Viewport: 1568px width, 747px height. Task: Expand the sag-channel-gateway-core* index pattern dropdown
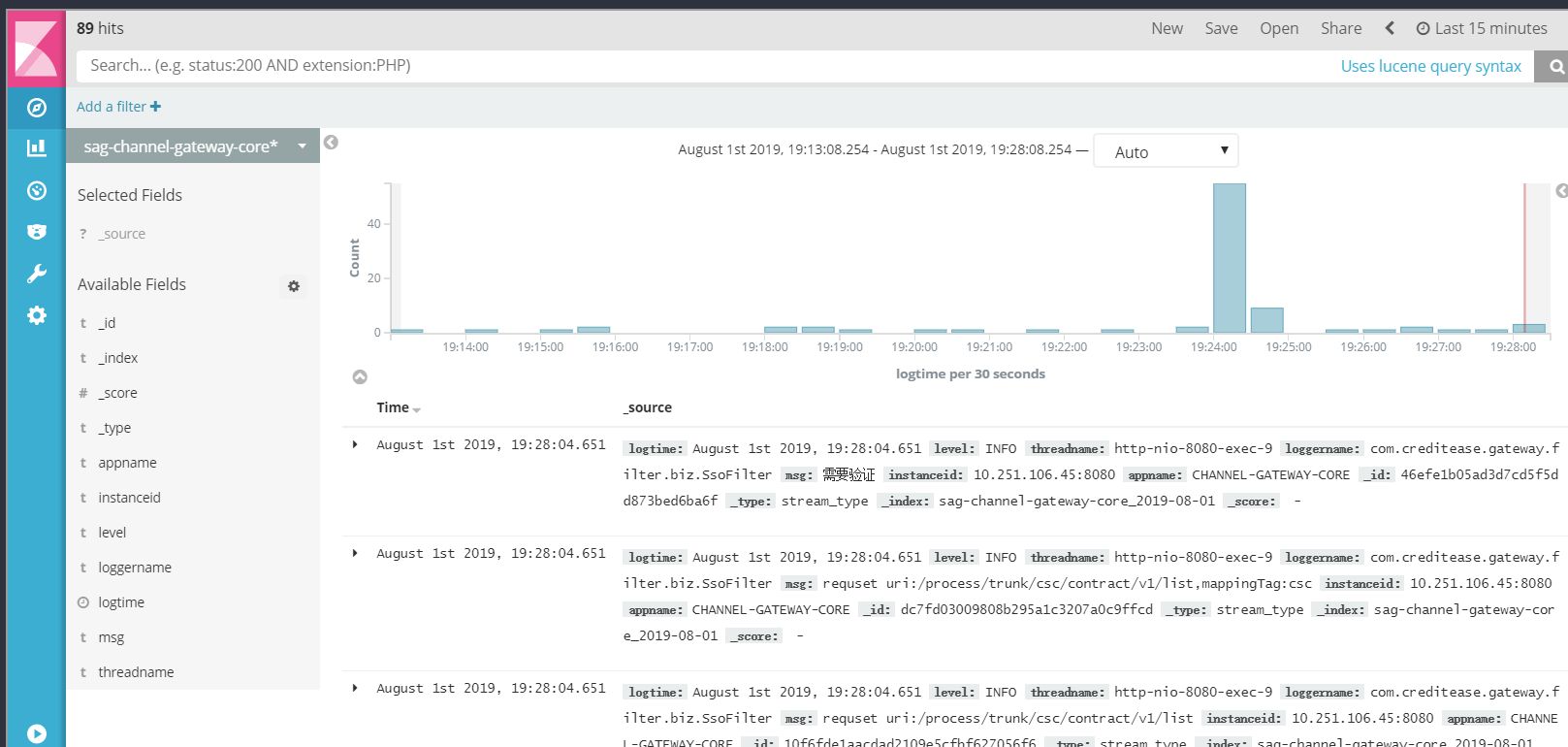pyautogui.click(x=193, y=146)
